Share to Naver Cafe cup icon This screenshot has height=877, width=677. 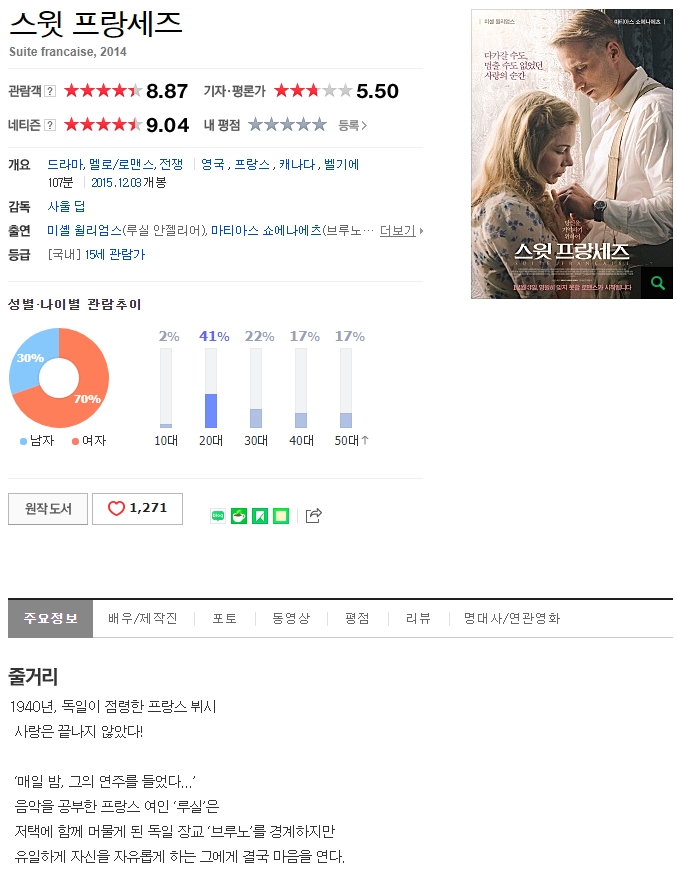tap(239, 516)
